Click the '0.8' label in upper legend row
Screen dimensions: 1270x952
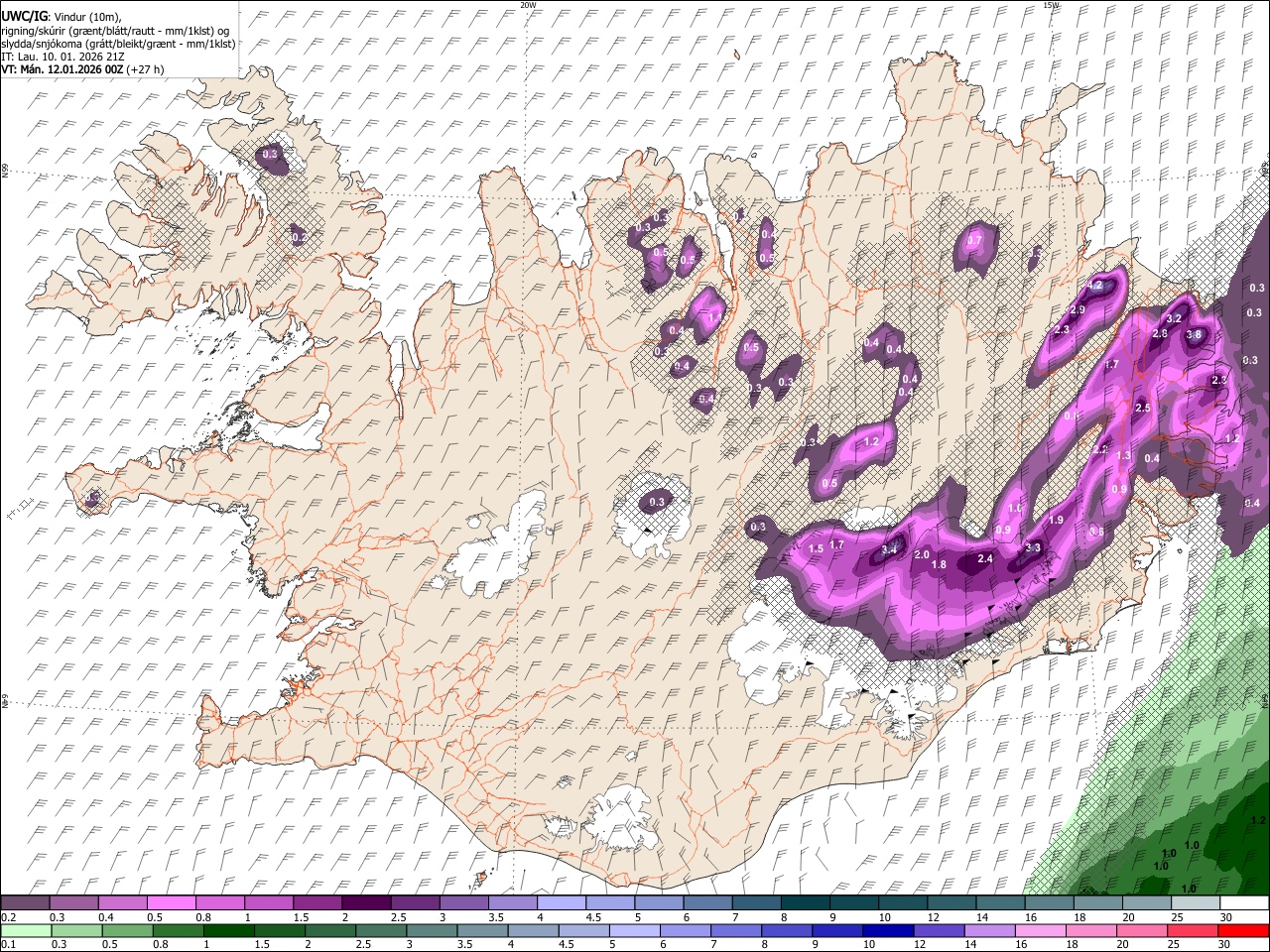click(x=203, y=917)
